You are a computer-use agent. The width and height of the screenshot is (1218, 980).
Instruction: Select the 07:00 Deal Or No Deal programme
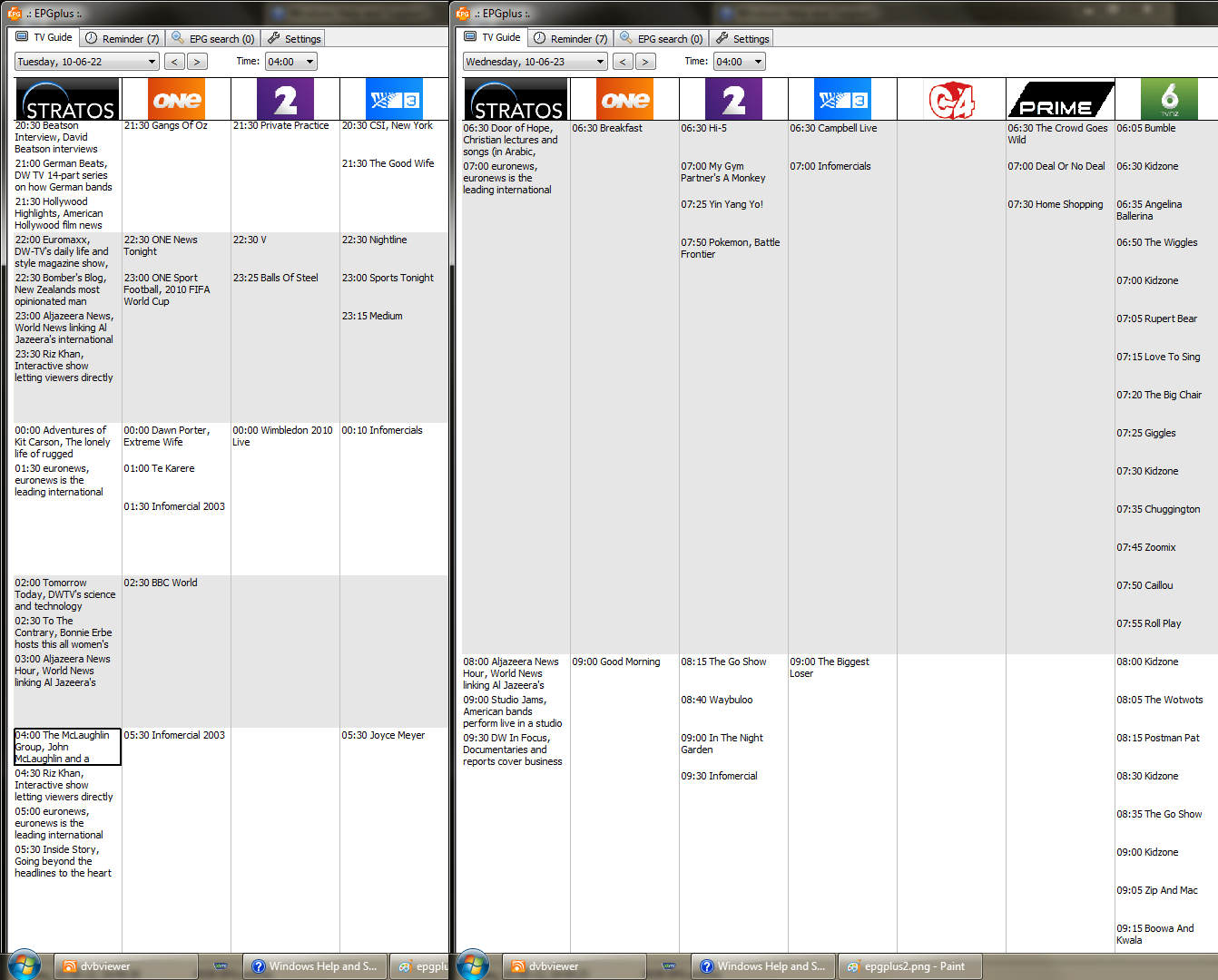(1056, 167)
